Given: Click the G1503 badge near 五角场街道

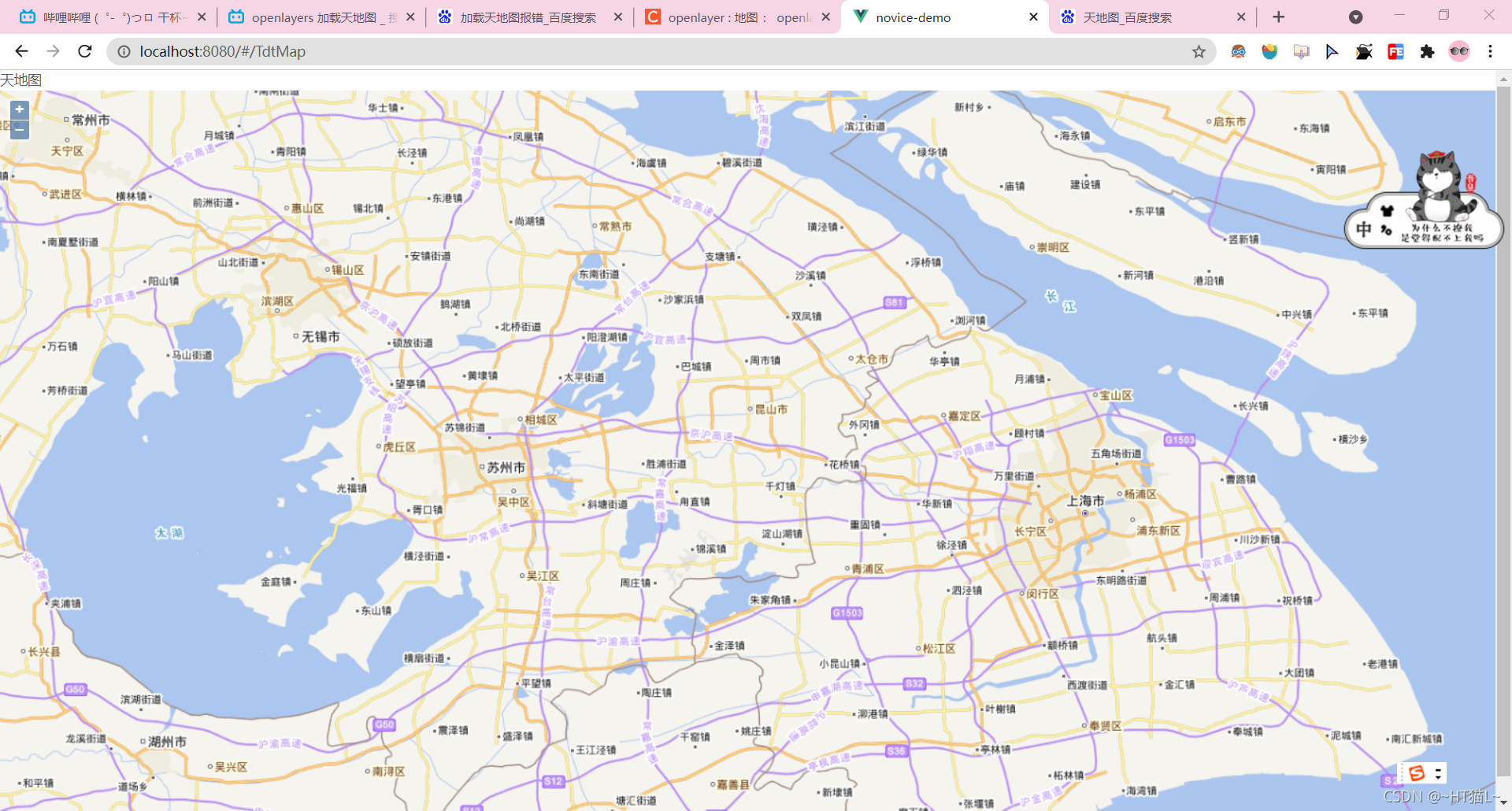Looking at the screenshot, I should (x=1180, y=439).
